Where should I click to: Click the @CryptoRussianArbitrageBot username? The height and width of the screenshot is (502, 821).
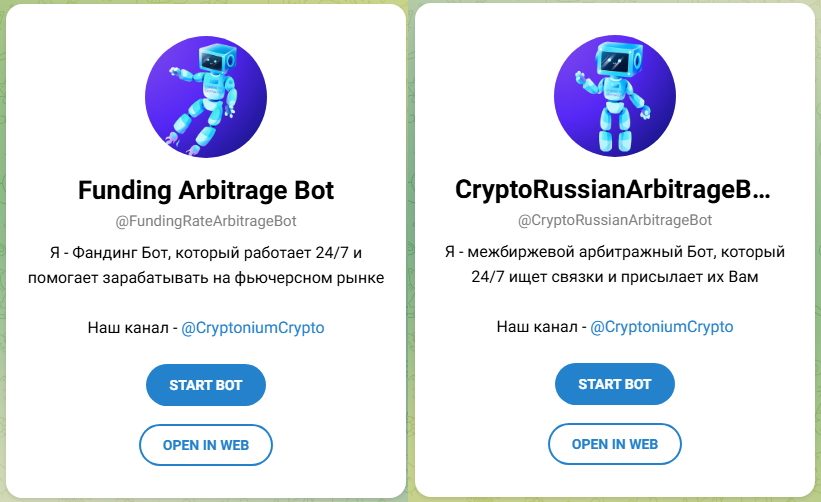coord(615,220)
